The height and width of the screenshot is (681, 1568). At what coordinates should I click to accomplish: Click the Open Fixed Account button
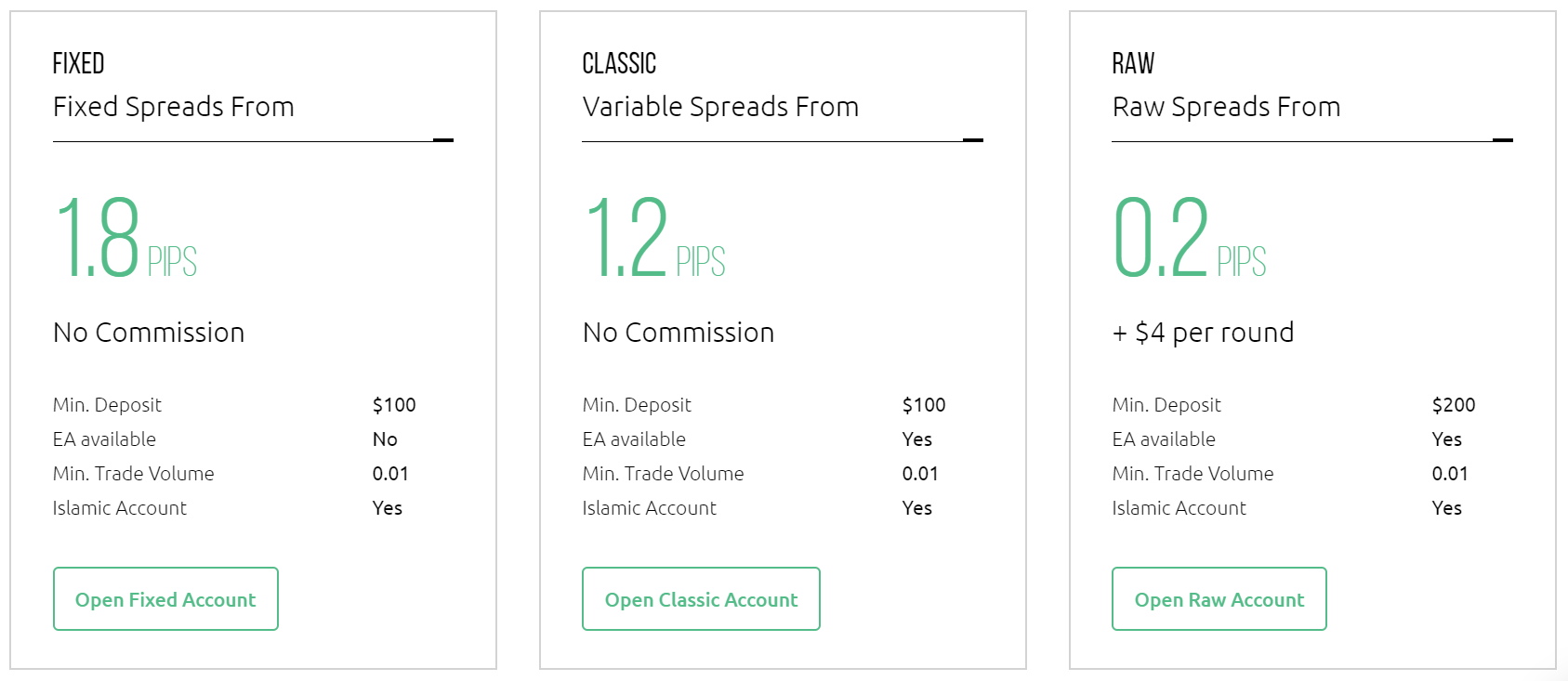[x=165, y=599]
